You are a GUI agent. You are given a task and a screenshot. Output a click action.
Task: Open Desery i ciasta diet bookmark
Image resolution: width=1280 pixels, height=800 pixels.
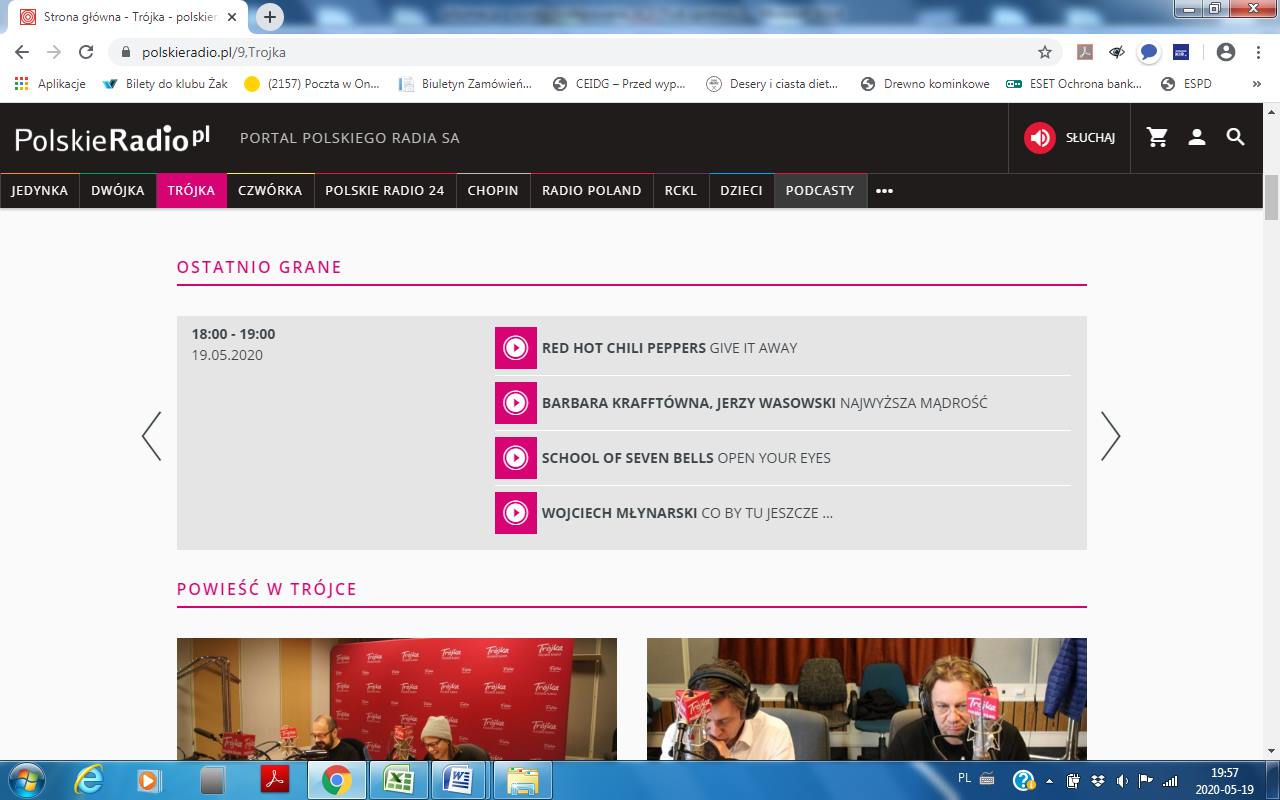click(773, 84)
